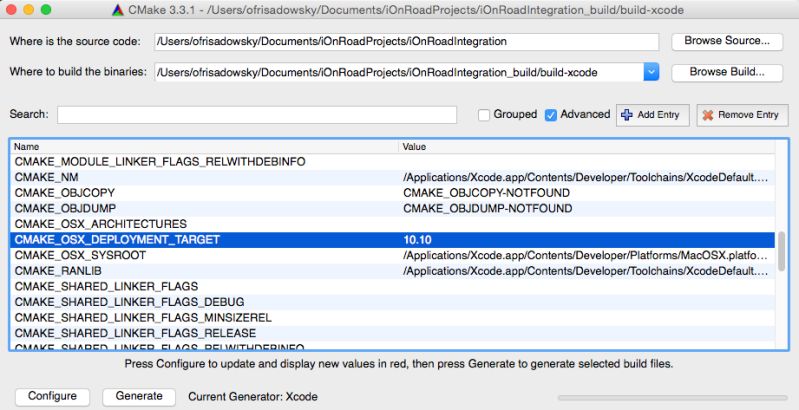The image size is (799, 410).
Task: Click the 10.10 deployment target value
Action: pos(417,240)
